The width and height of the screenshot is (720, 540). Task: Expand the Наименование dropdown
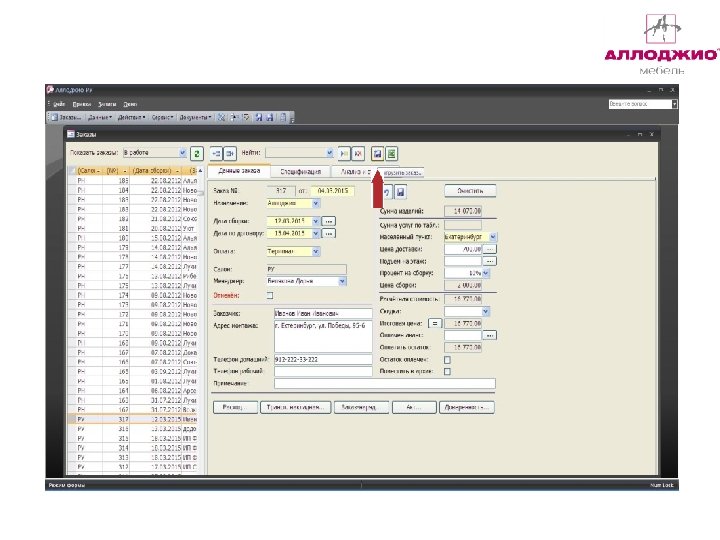tap(316, 203)
